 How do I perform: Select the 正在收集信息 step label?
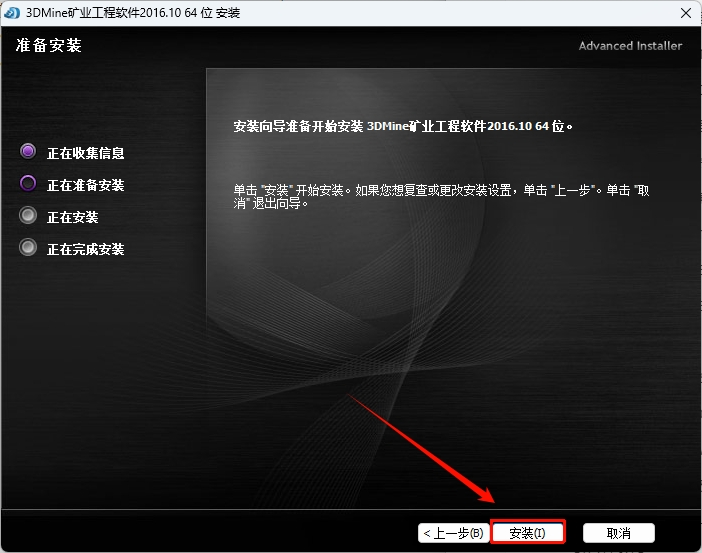pos(86,153)
